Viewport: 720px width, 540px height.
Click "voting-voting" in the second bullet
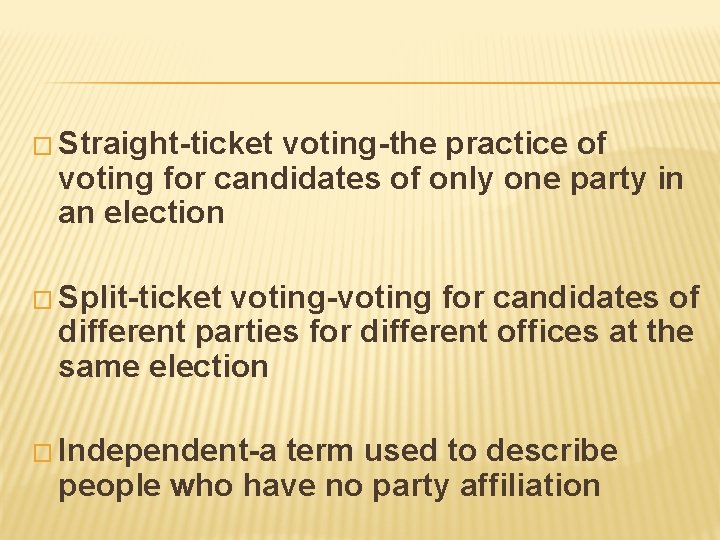[331, 298]
